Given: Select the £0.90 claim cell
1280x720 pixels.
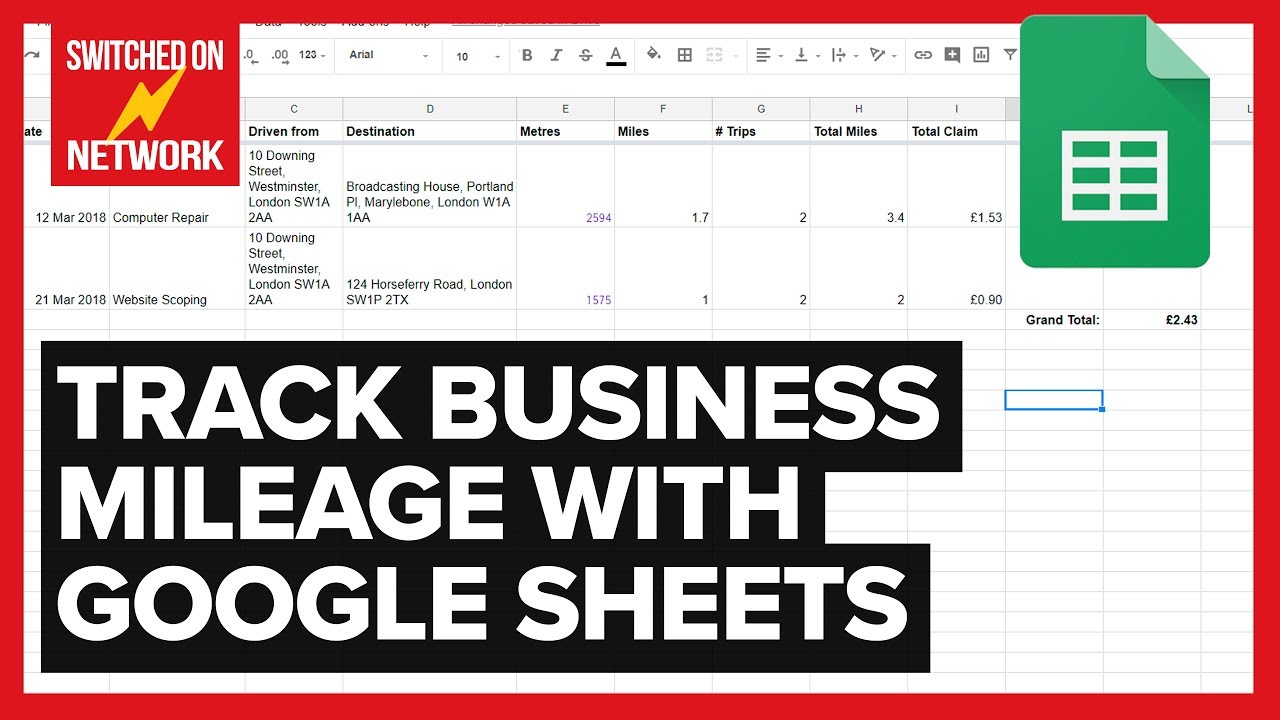Looking at the screenshot, I should [x=957, y=268].
